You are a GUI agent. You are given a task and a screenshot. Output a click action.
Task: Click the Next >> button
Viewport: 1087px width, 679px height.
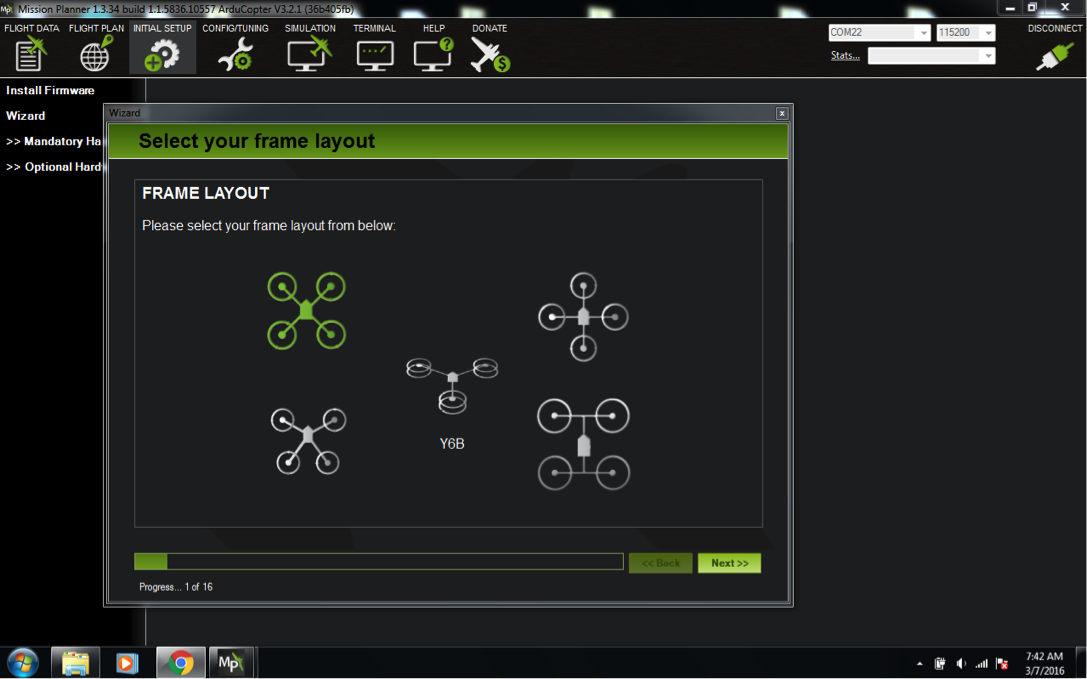point(729,563)
